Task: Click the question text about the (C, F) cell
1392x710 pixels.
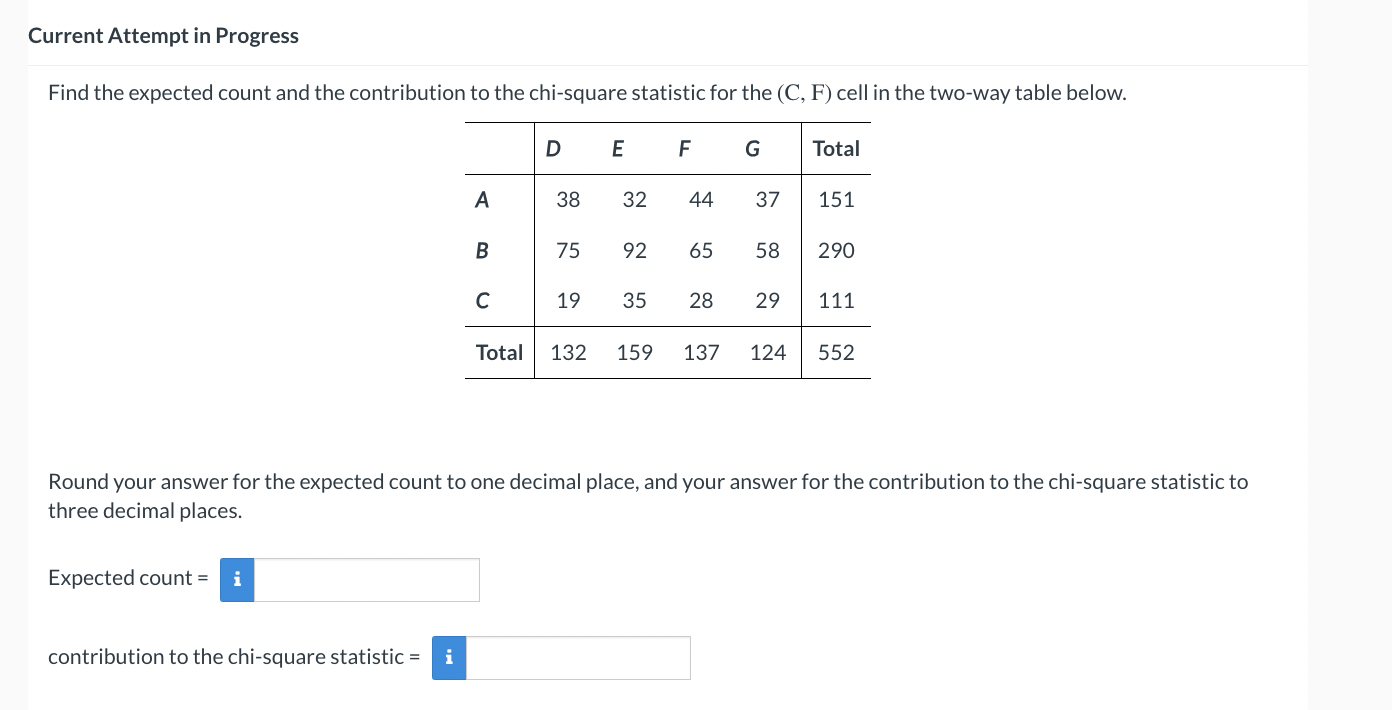Action: pos(587,92)
